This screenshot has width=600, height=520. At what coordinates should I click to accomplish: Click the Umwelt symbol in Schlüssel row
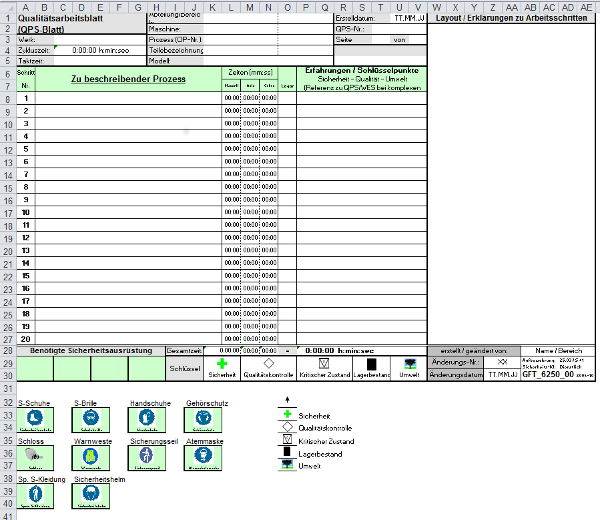pyautogui.click(x=407, y=364)
